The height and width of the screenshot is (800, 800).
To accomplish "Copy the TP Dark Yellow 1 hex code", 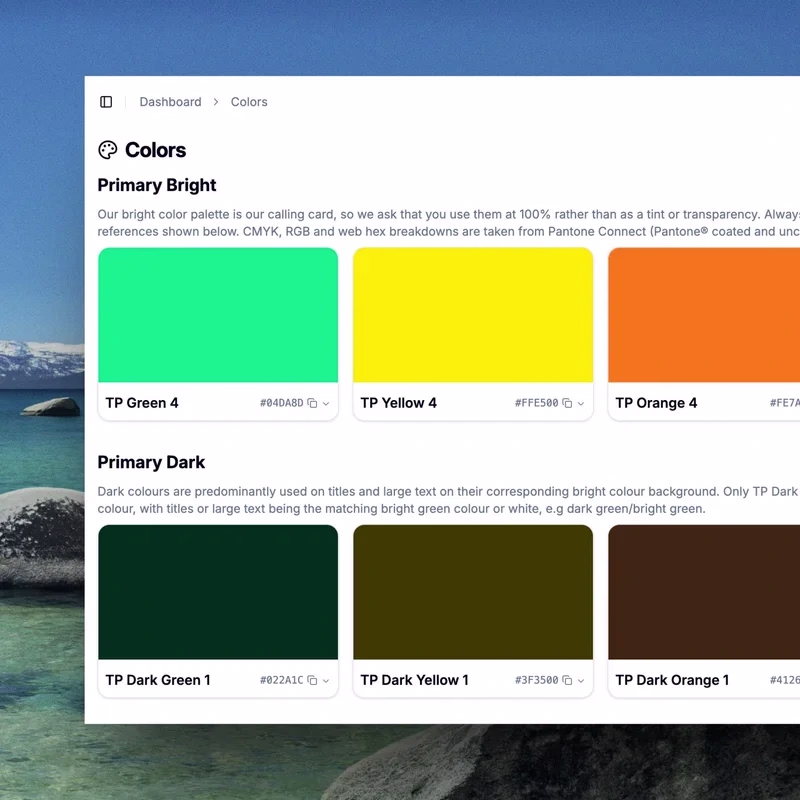I will (567, 680).
